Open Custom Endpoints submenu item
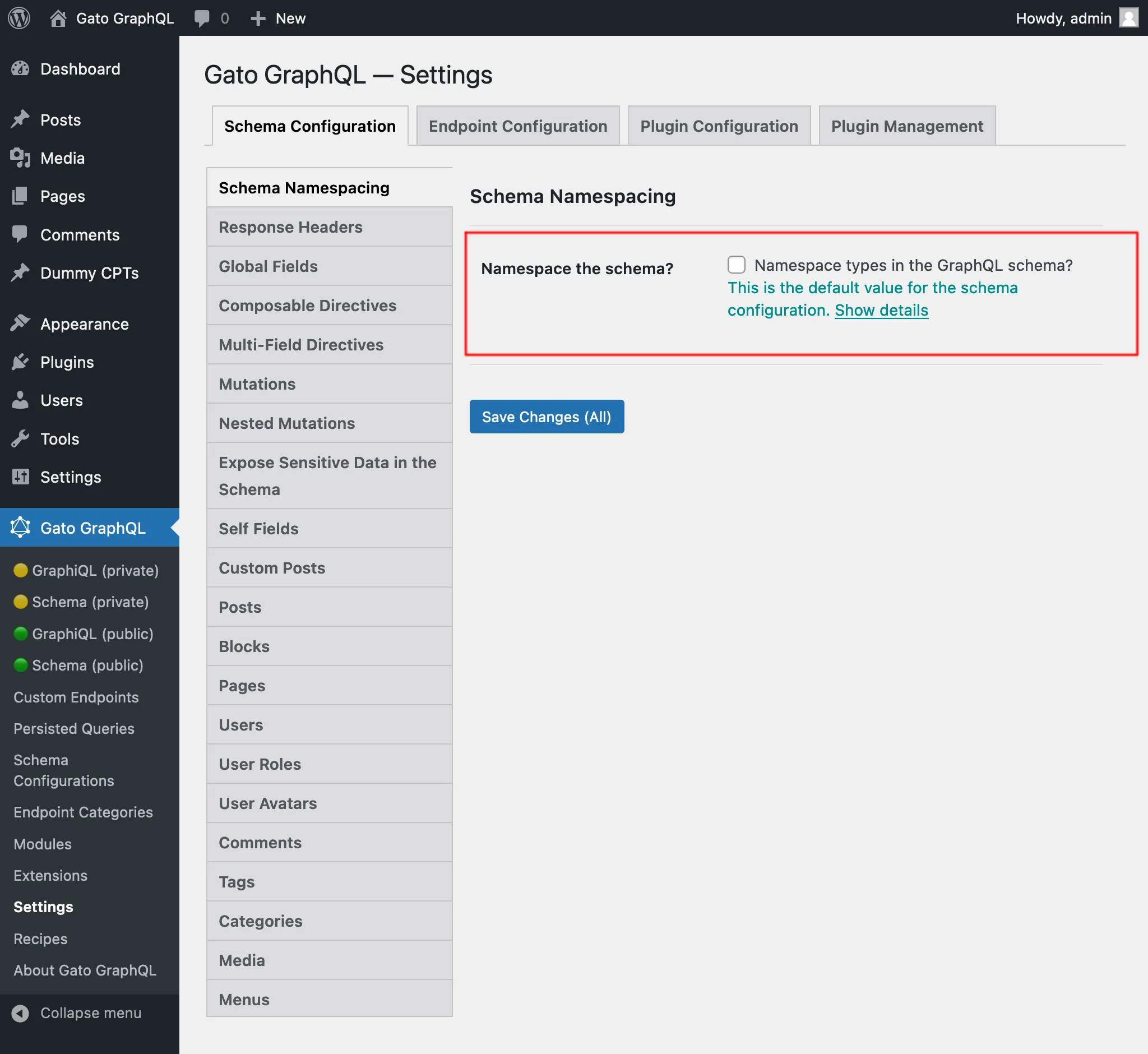The height and width of the screenshot is (1054, 1148). click(x=76, y=697)
